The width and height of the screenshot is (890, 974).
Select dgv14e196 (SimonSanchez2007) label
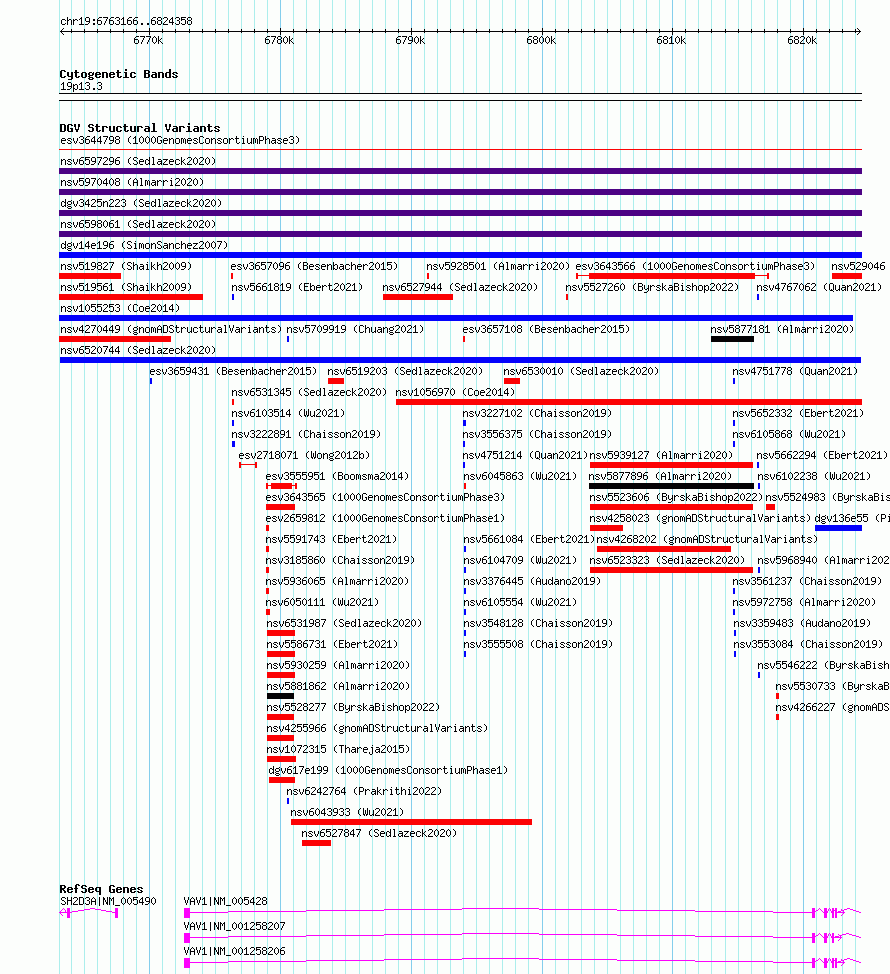pyautogui.click(x=144, y=246)
